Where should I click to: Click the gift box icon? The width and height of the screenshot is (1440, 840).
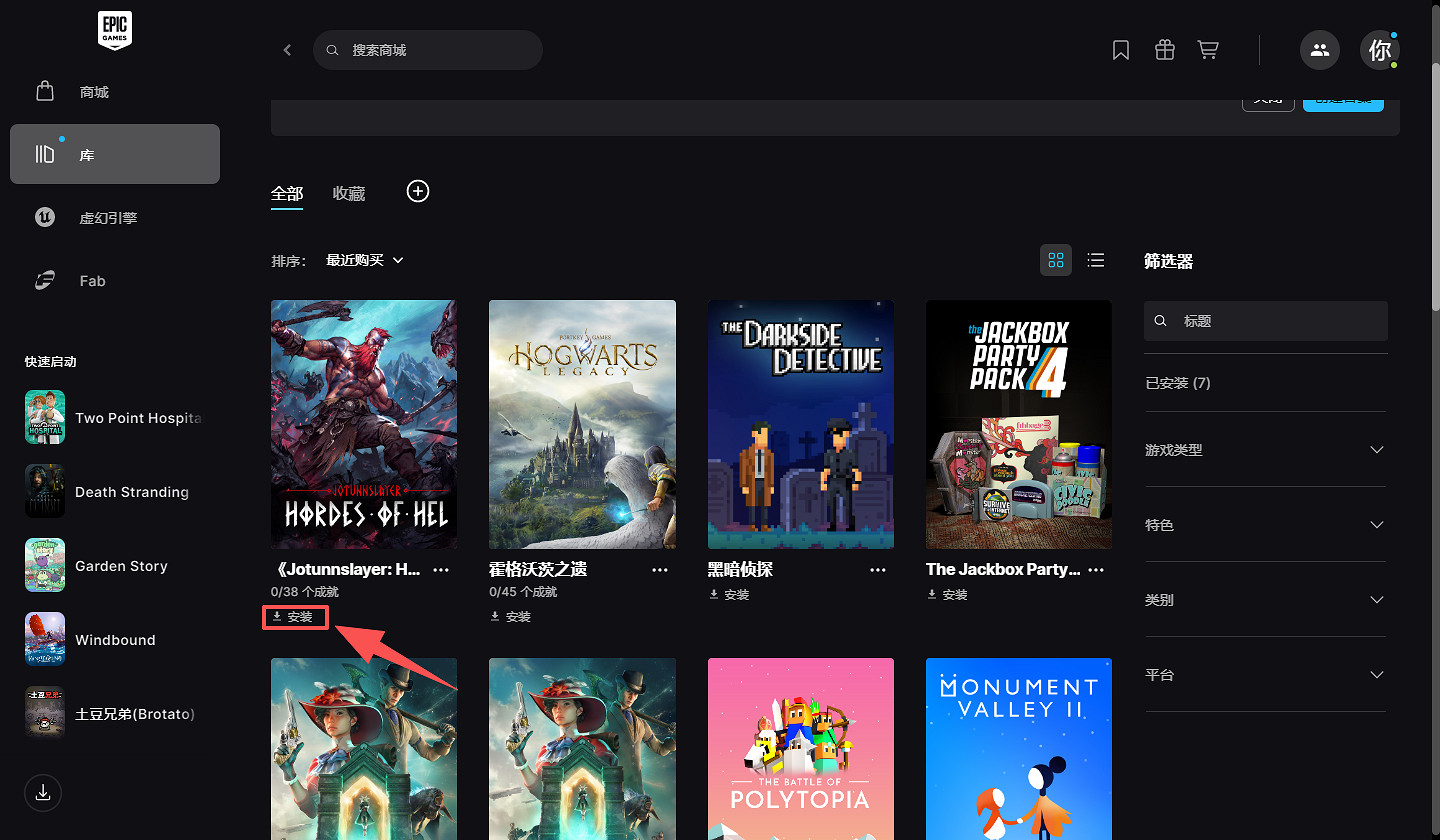pos(1164,50)
